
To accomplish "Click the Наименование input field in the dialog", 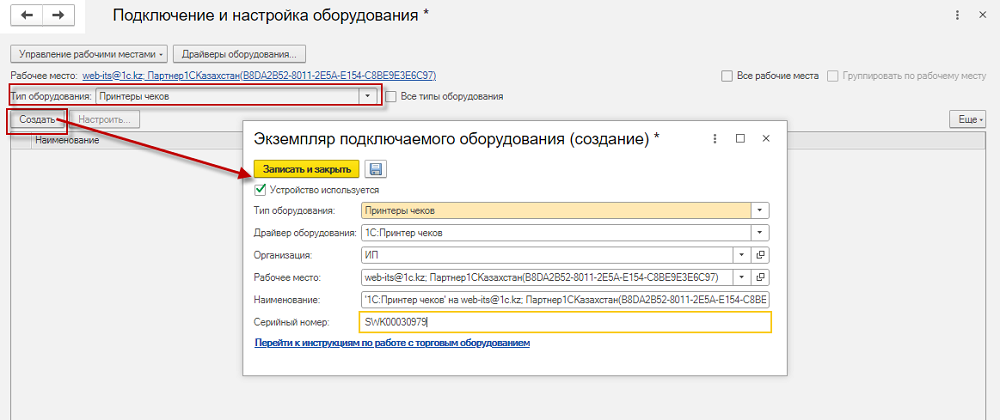I will click(x=565, y=300).
